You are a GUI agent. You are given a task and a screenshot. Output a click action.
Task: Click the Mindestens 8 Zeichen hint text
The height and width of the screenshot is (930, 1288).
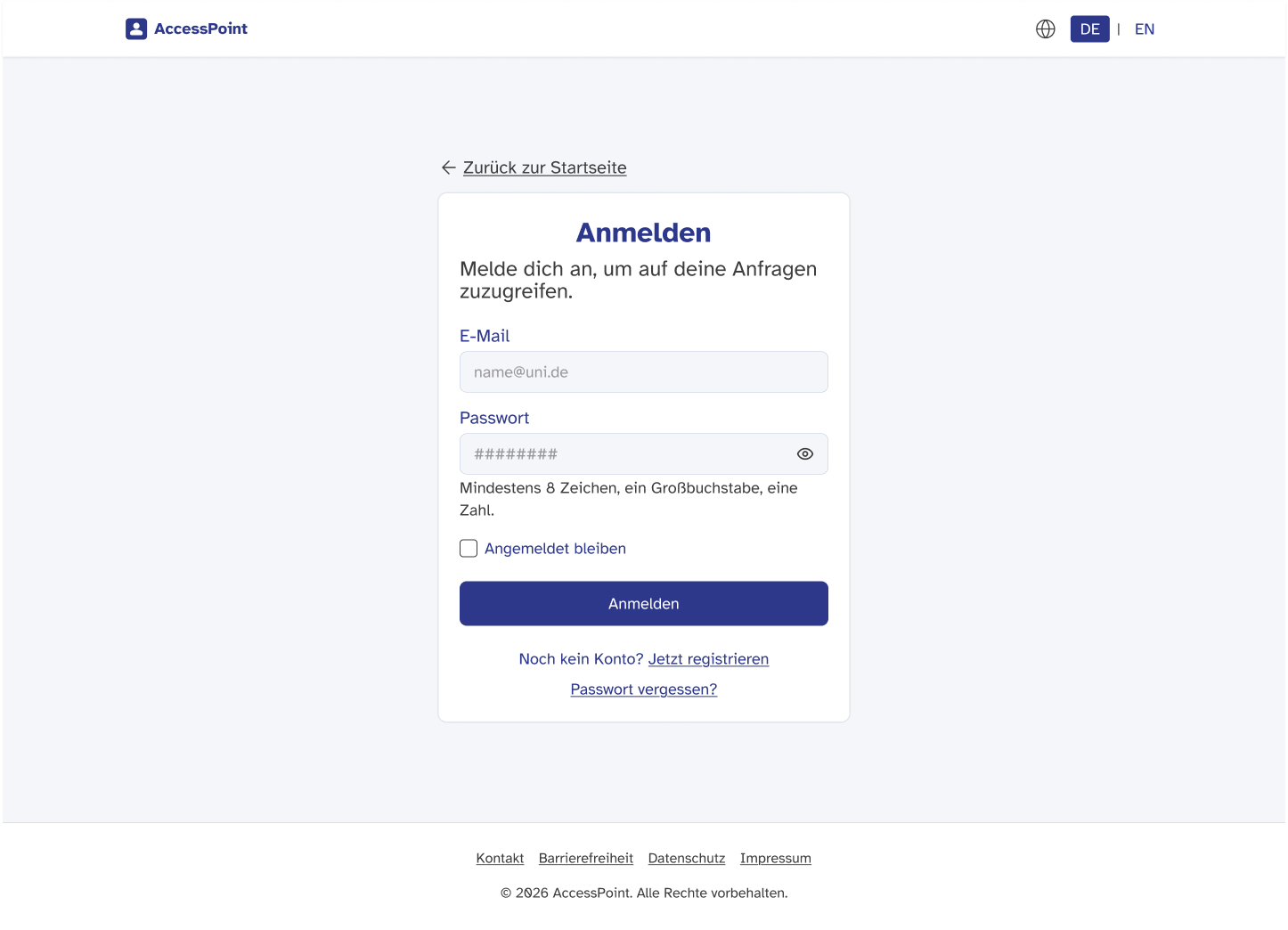[629, 499]
